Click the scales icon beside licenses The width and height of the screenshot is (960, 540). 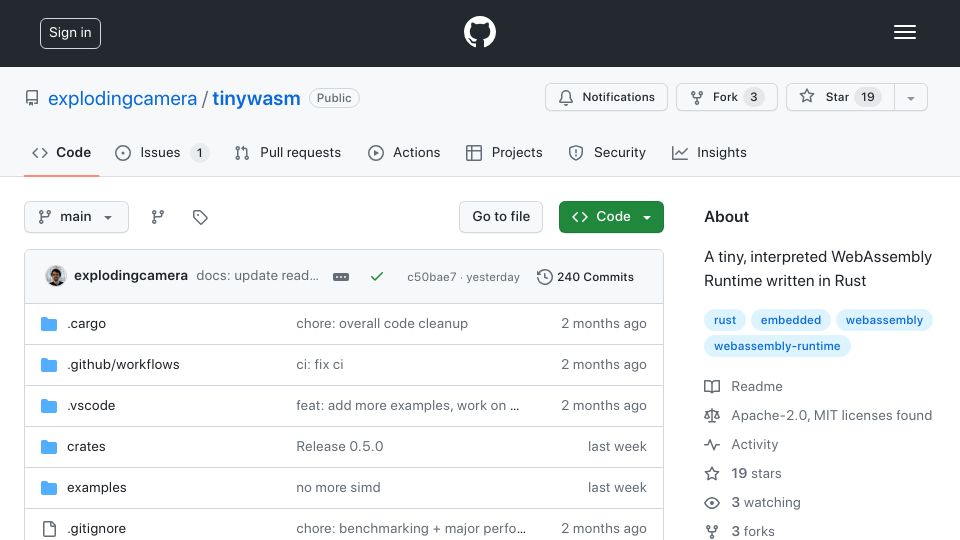click(x=711, y=416)
